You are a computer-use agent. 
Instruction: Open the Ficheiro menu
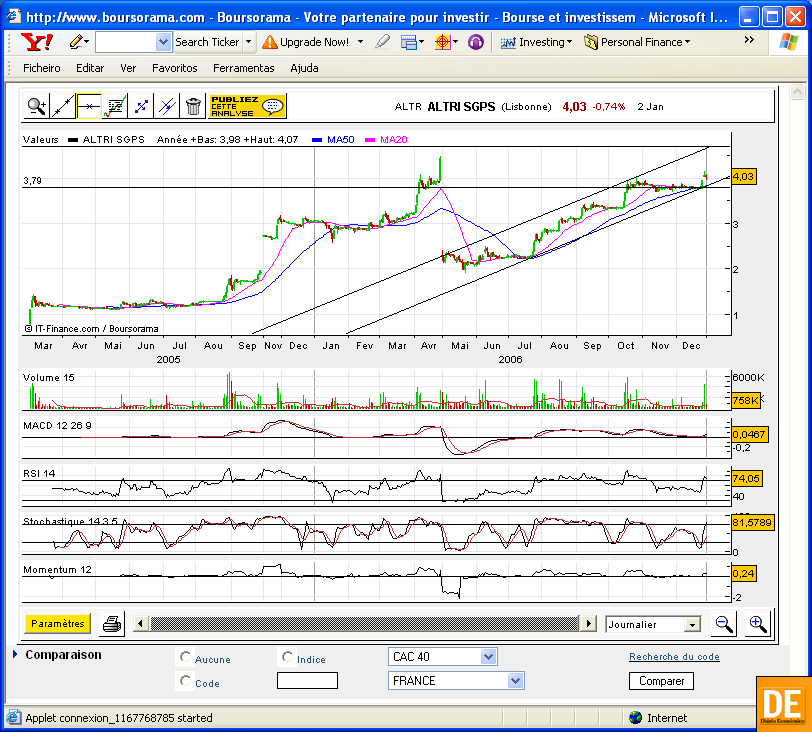[x=41, y=68]
